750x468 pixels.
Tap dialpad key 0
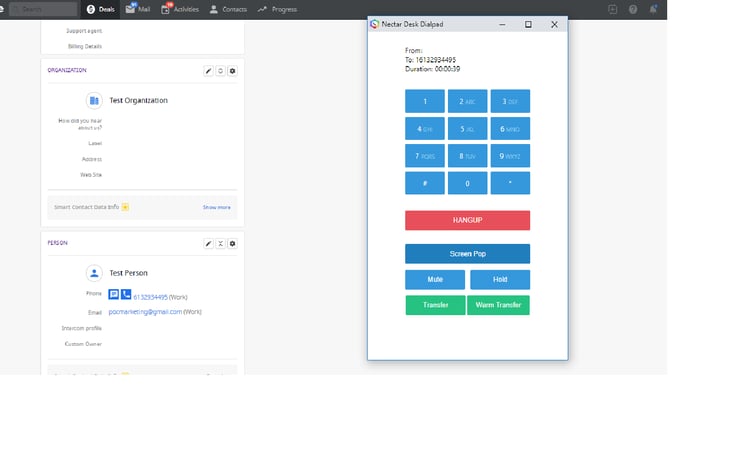point(467,183)
